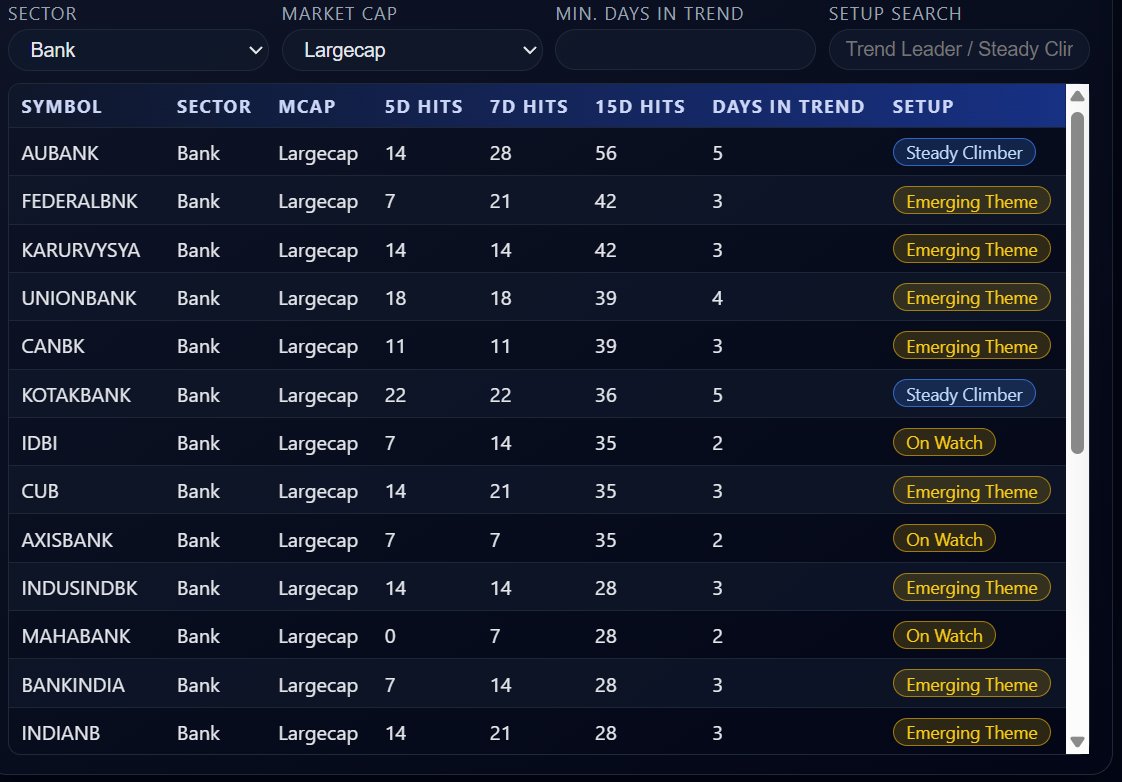Click IDBI's On Watch badge
The height and width of the screenshot is (782, 1122).
(x=944, y=442)
